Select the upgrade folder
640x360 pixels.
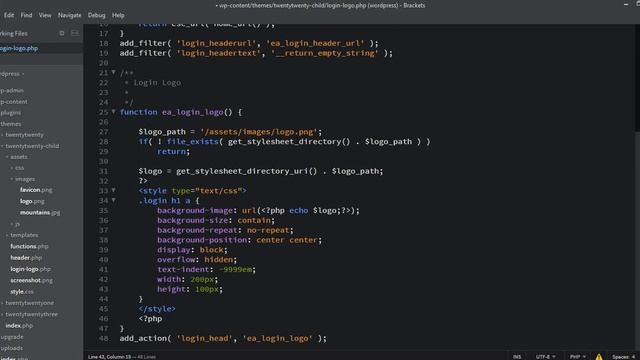(12, 337)
